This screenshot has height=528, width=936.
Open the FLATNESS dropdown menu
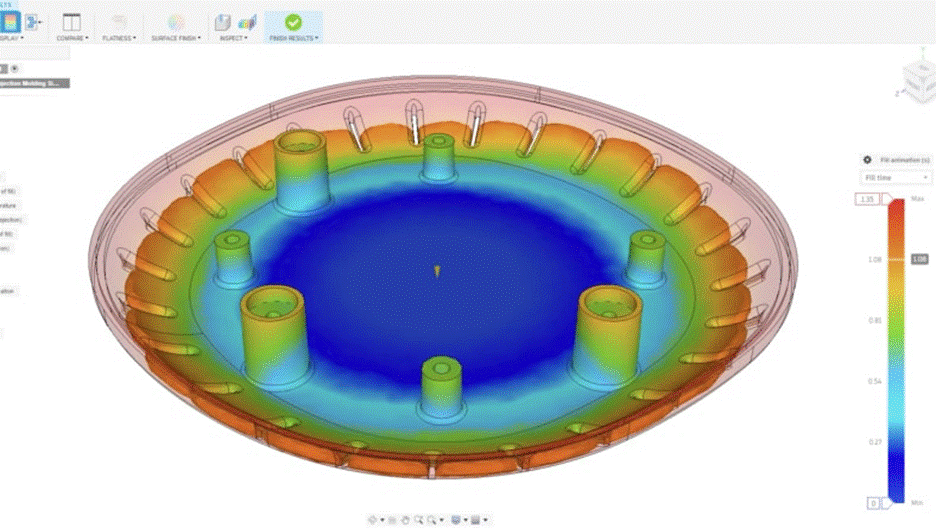tap(119, 38)
